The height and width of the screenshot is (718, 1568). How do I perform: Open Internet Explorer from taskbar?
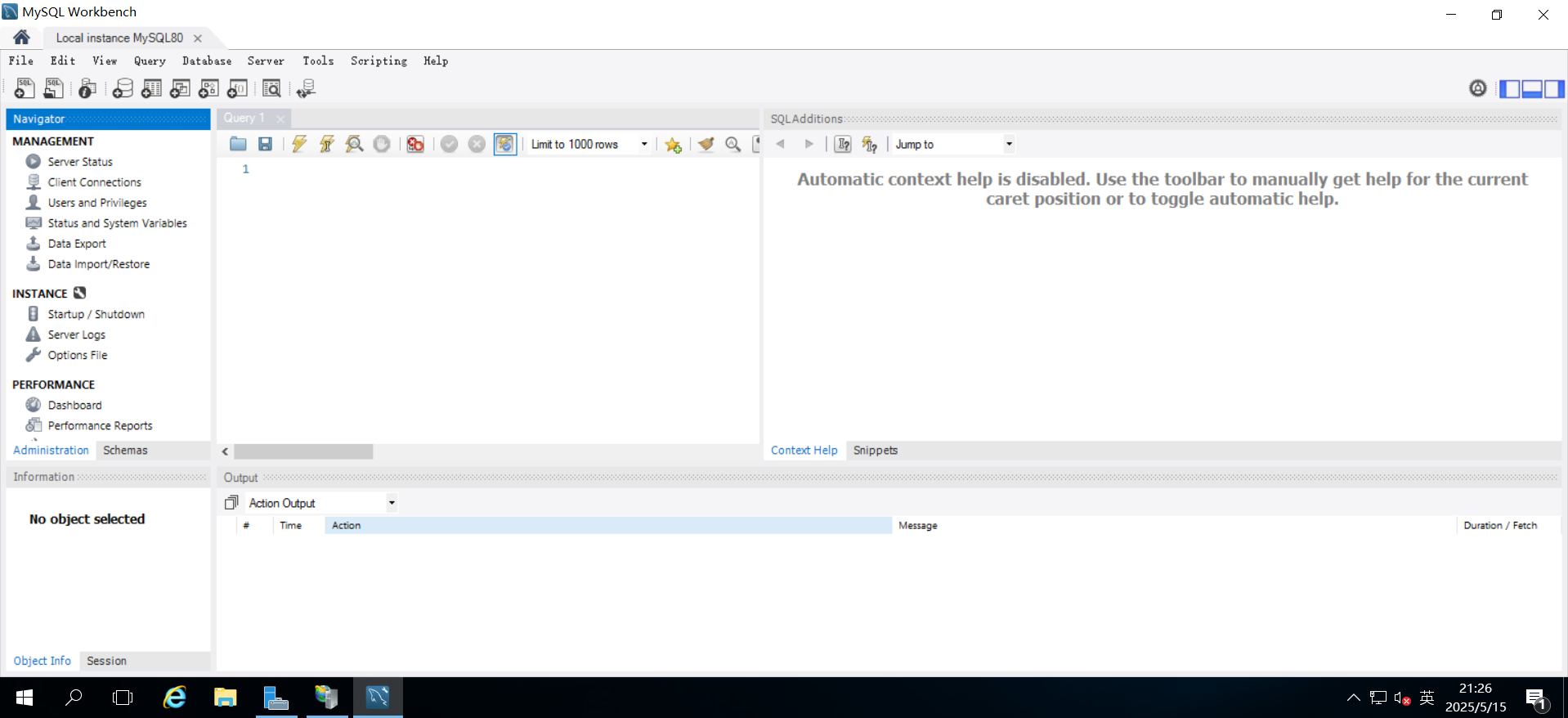[175, 698]
